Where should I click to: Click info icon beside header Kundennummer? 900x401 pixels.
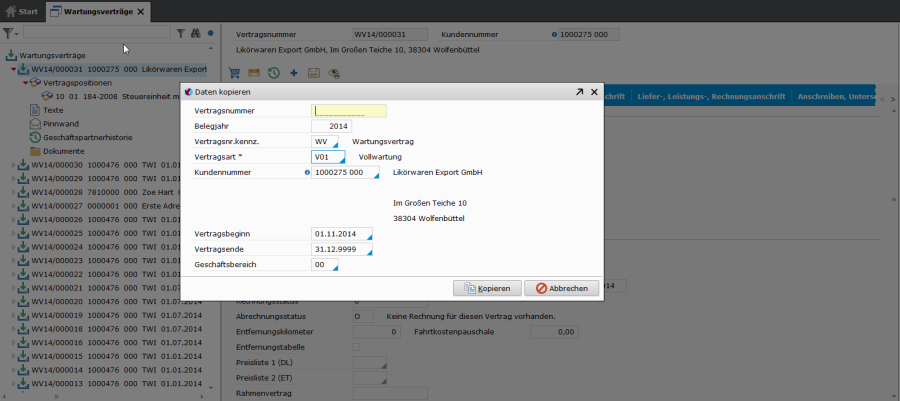click(554, 35)
